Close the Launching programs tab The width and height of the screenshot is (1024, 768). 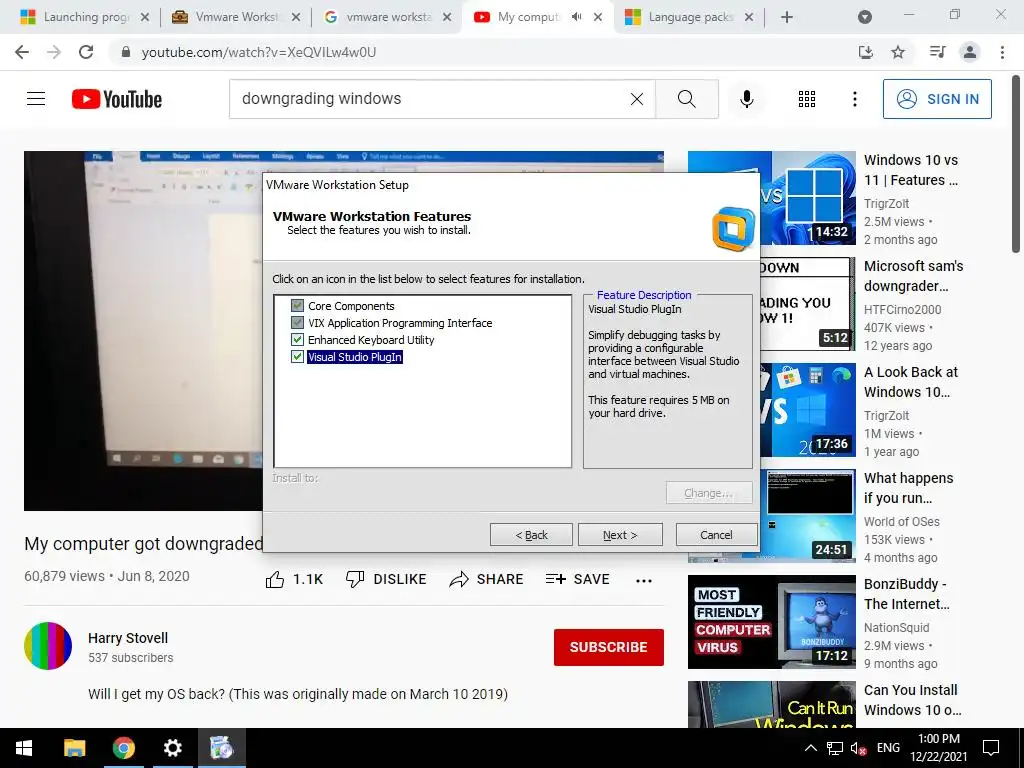tap(145, 17)
